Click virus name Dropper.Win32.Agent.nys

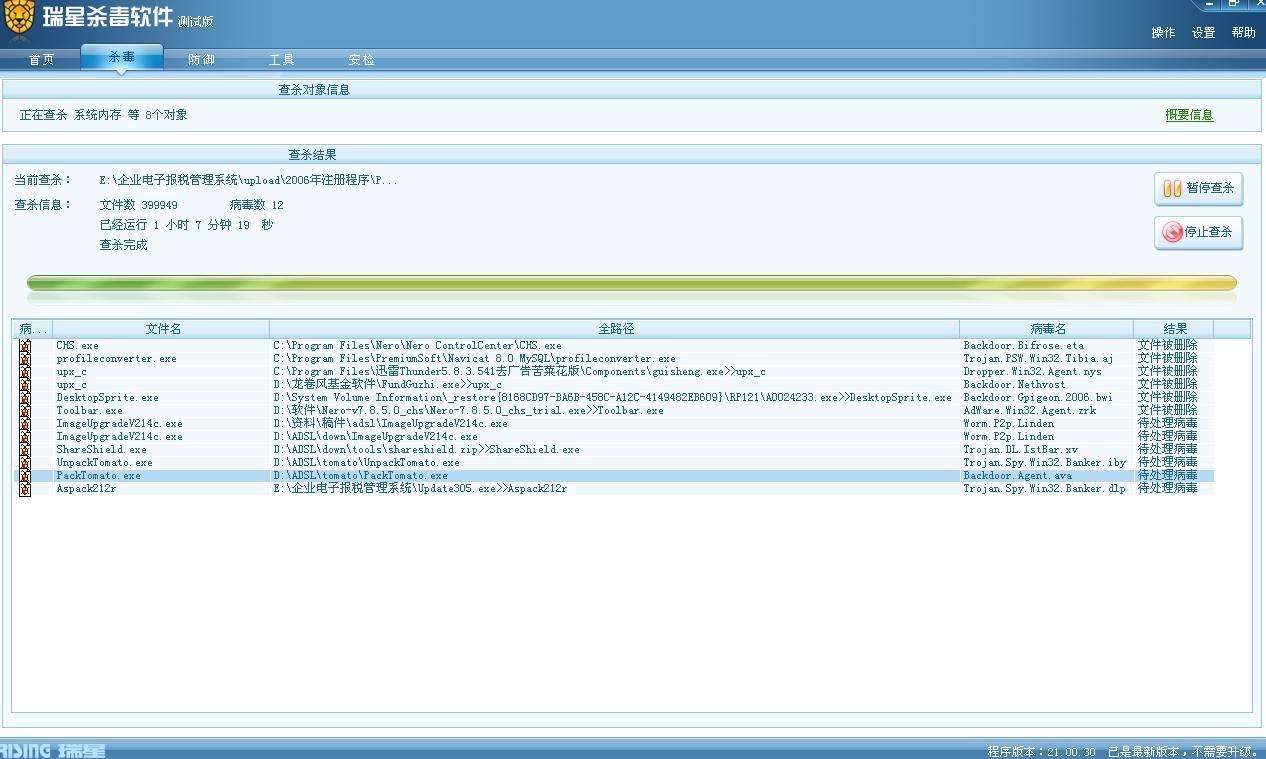tap(1033, 372)
